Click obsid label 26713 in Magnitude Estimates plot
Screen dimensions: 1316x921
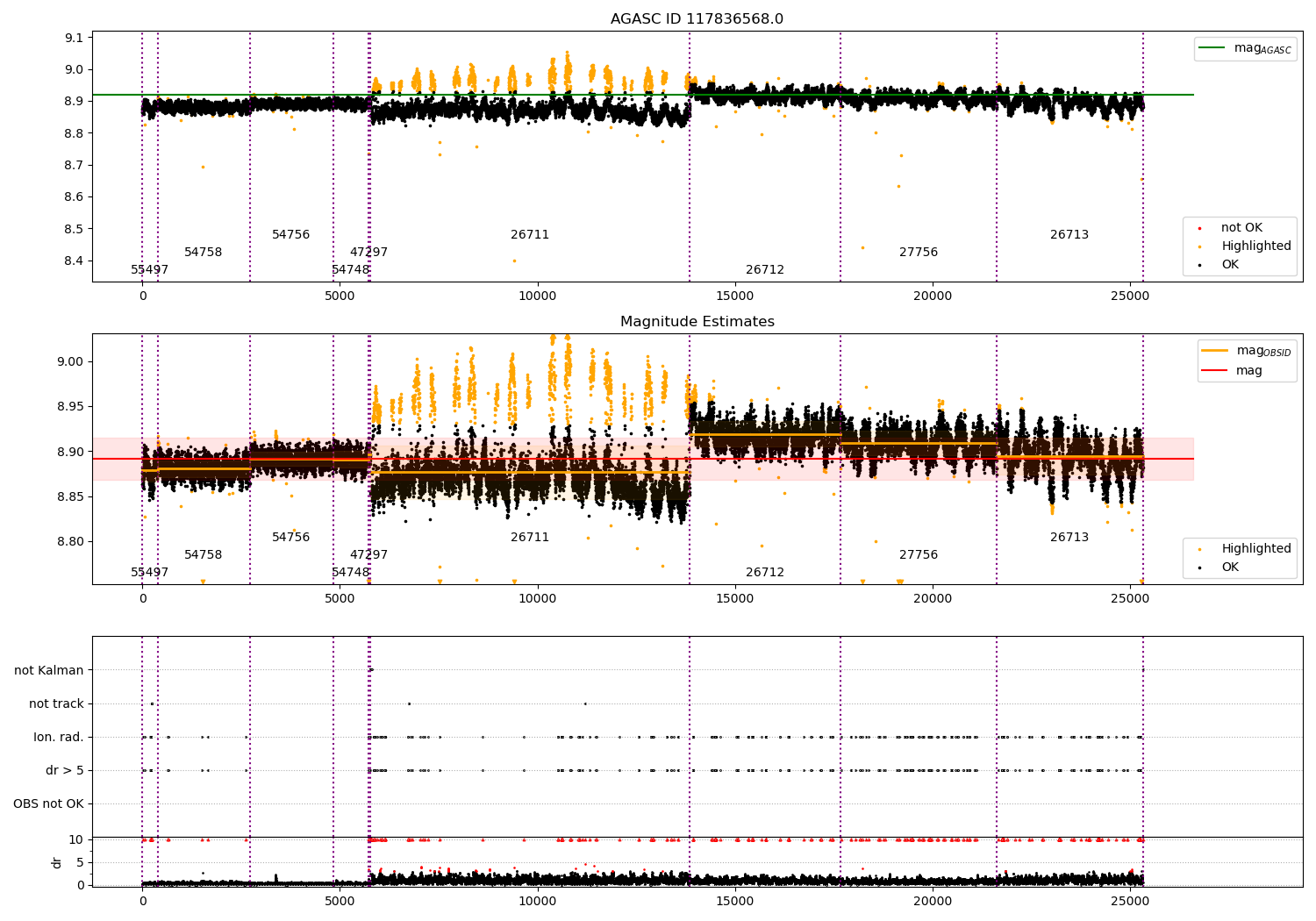tap(1069, 538)
